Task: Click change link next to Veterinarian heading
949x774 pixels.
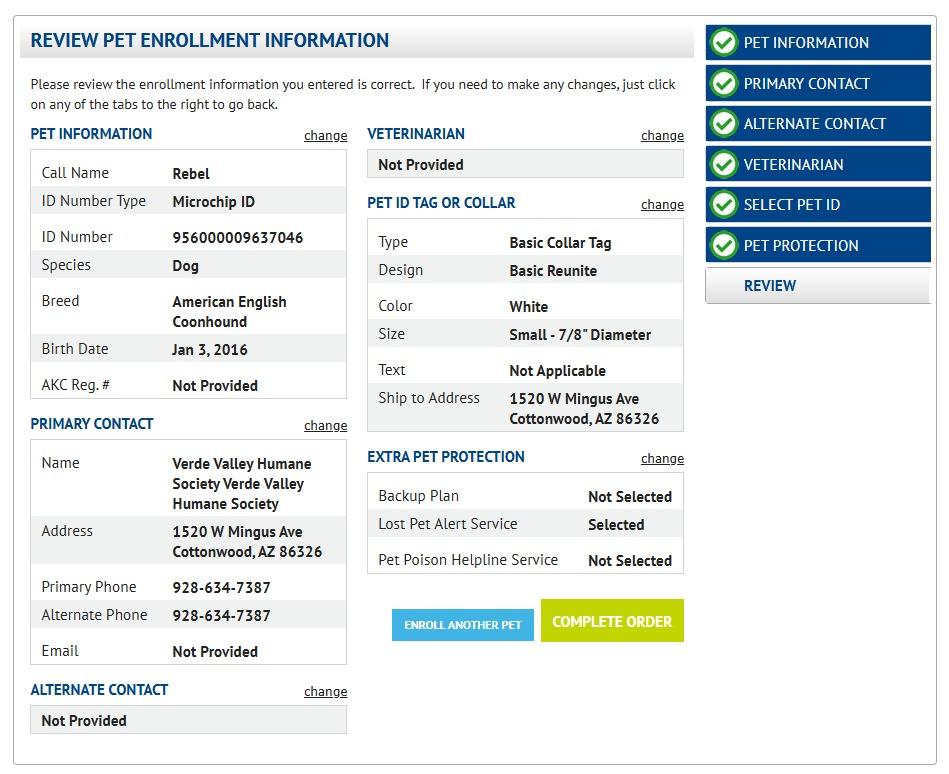Action: pos(662,136)
